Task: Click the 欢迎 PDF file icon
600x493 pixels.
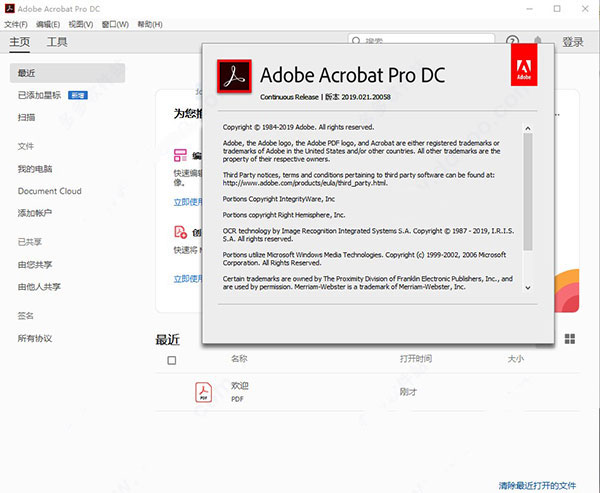Action: coord(204,392)
